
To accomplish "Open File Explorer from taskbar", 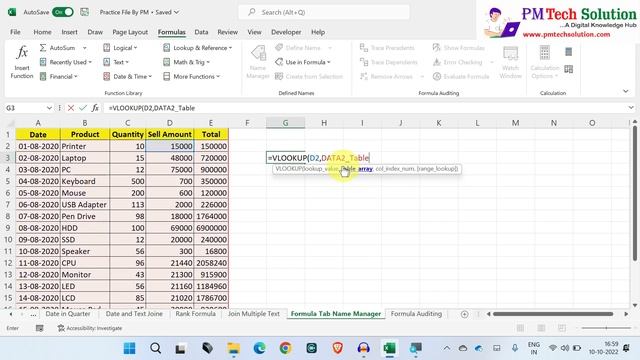I will (233, 348).
